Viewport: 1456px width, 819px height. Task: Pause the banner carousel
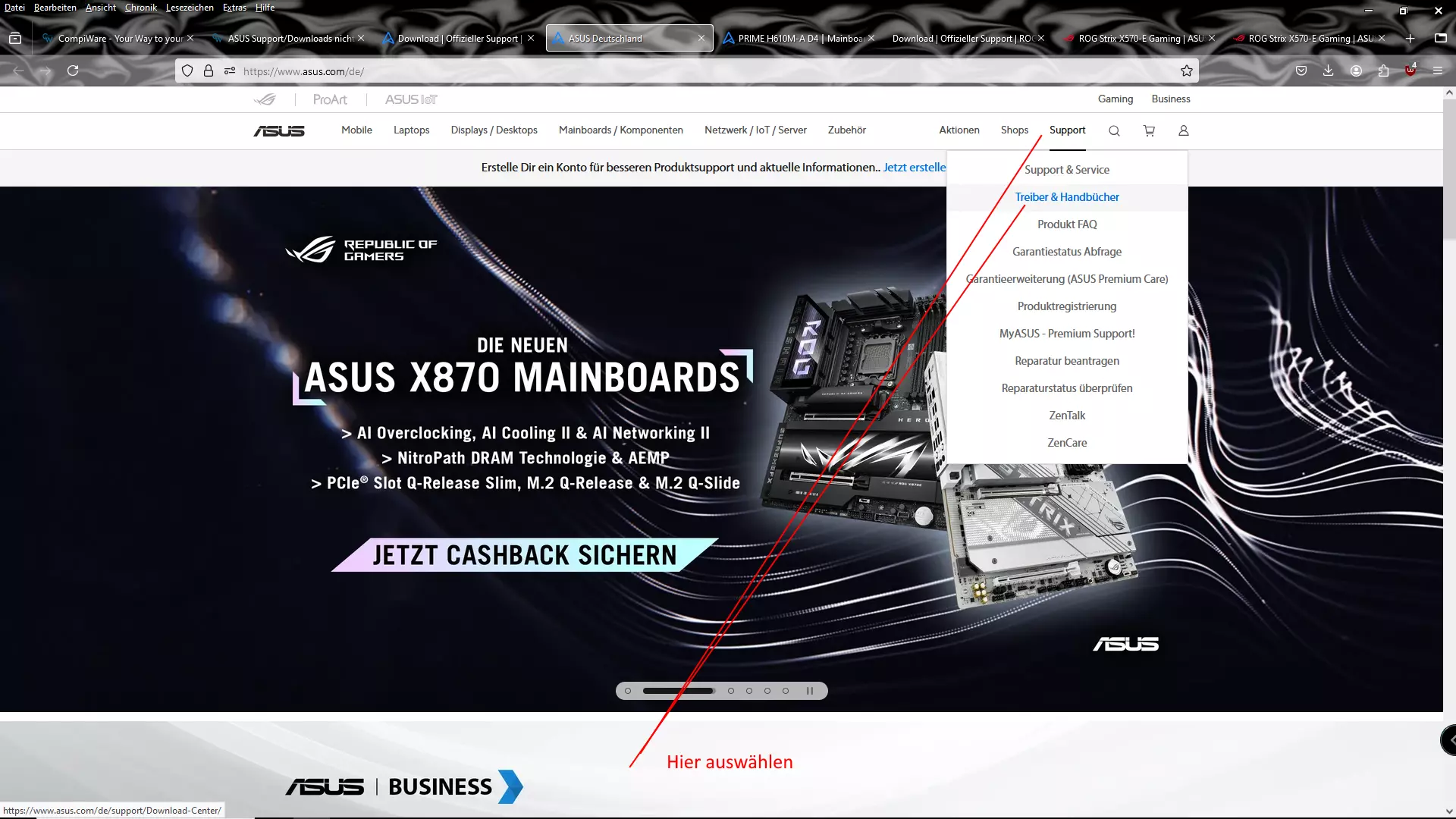pyautogui.click(x=810, y=691)
